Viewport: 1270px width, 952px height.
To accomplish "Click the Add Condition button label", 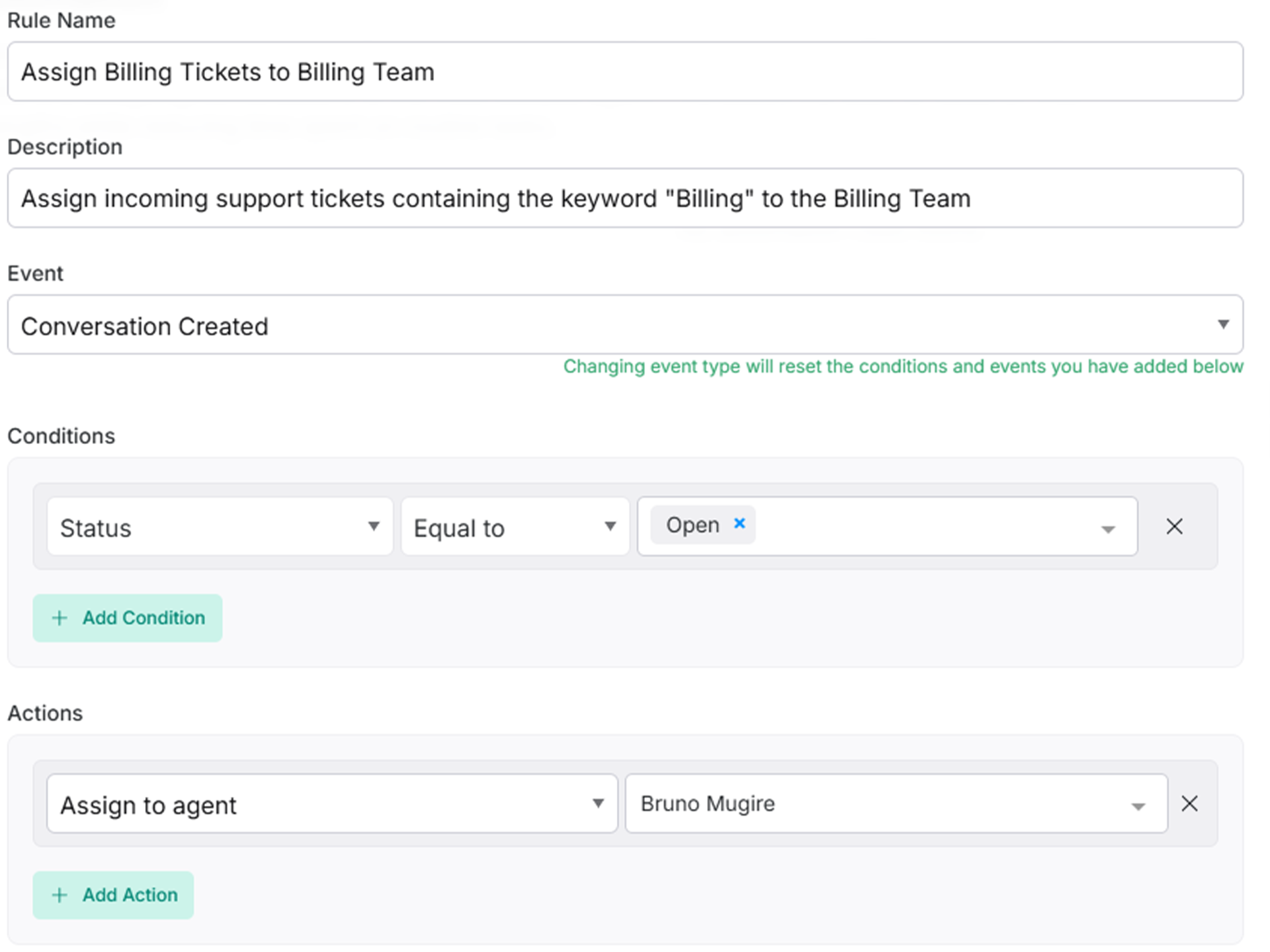I will 143,618.
